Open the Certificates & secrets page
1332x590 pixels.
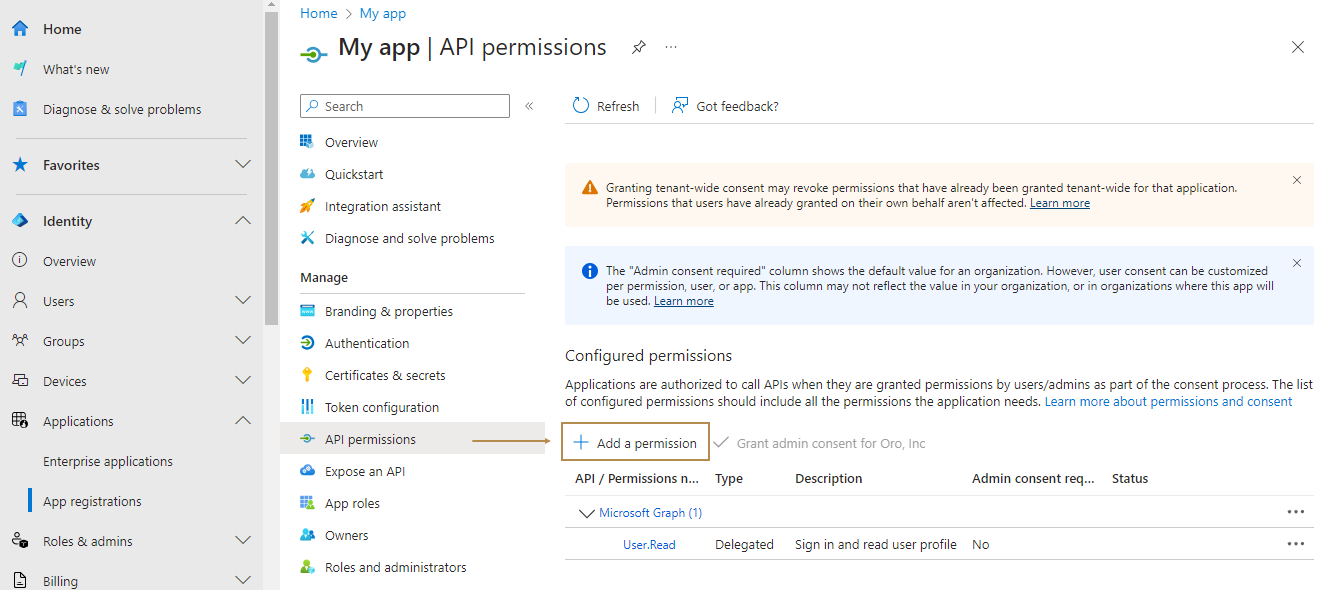point(384,375)
